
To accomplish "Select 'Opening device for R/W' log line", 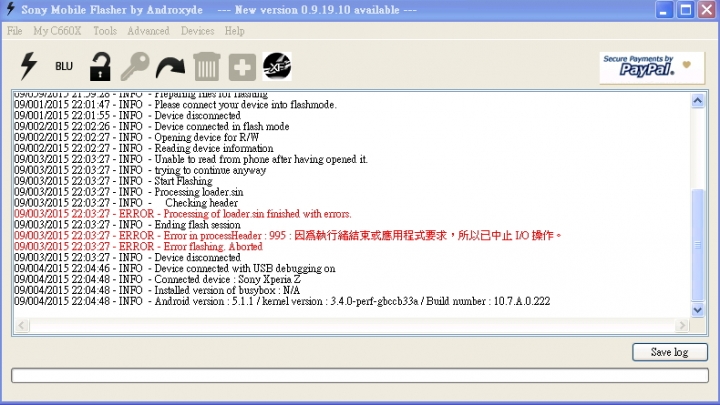I will 136,137.
